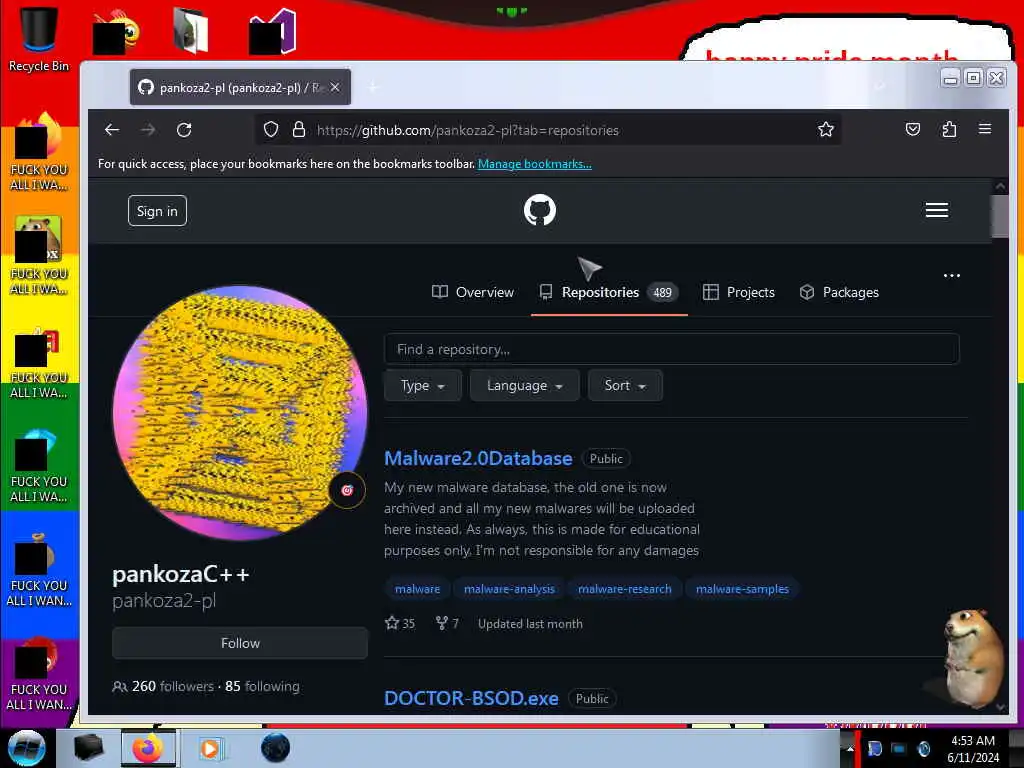Click the padlock site info icon
The height and width of the screenshot is (768, 1024).
click(299, 129)
